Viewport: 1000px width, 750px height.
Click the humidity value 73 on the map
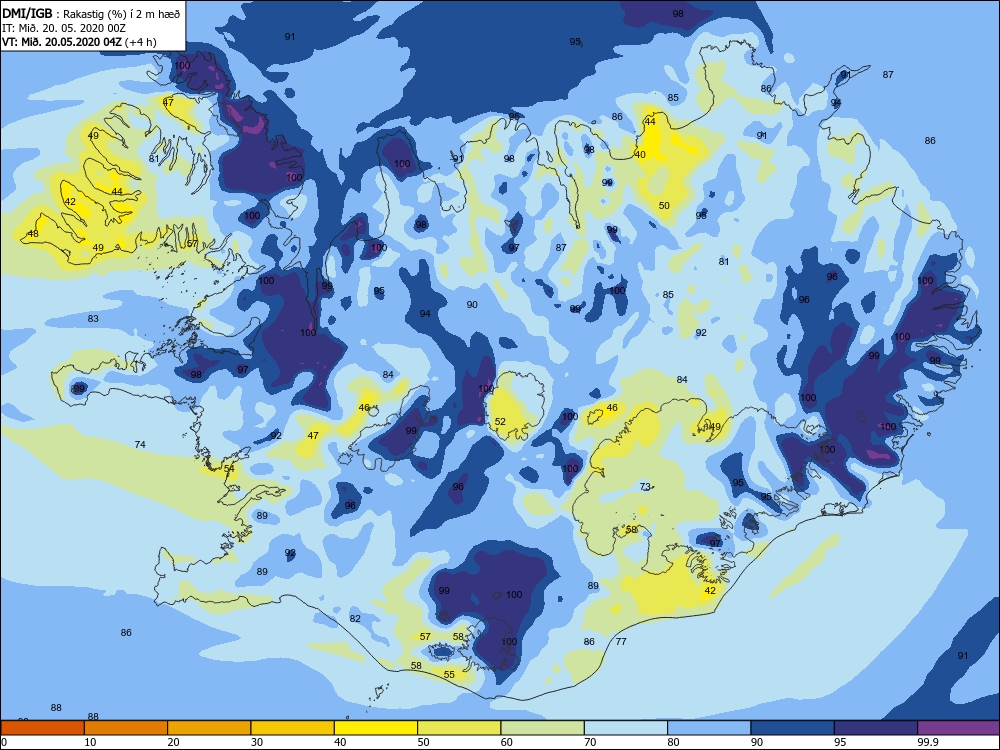(x=645, y=487)
